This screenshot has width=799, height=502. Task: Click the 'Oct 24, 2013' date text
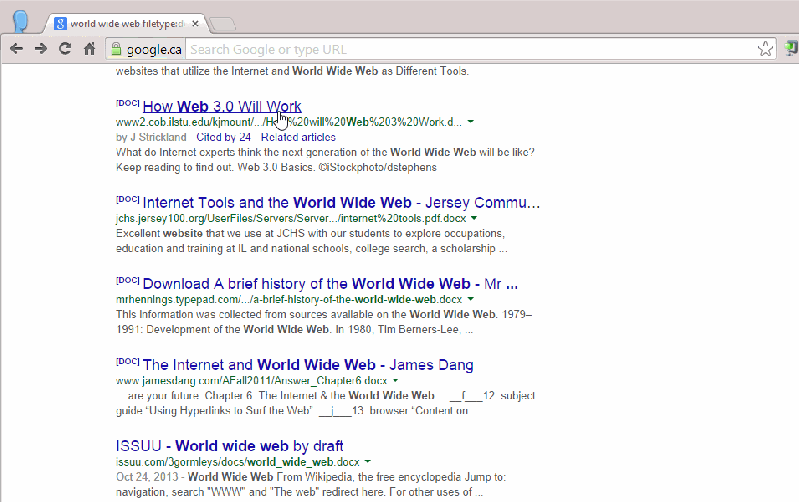[147, 477]
